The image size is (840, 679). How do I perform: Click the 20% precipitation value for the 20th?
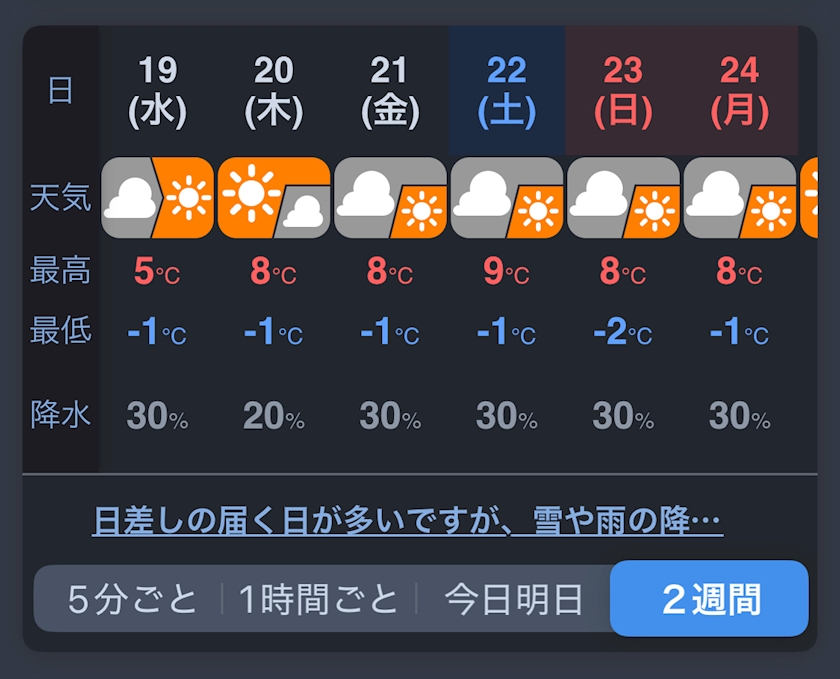(x=273, y=416)
